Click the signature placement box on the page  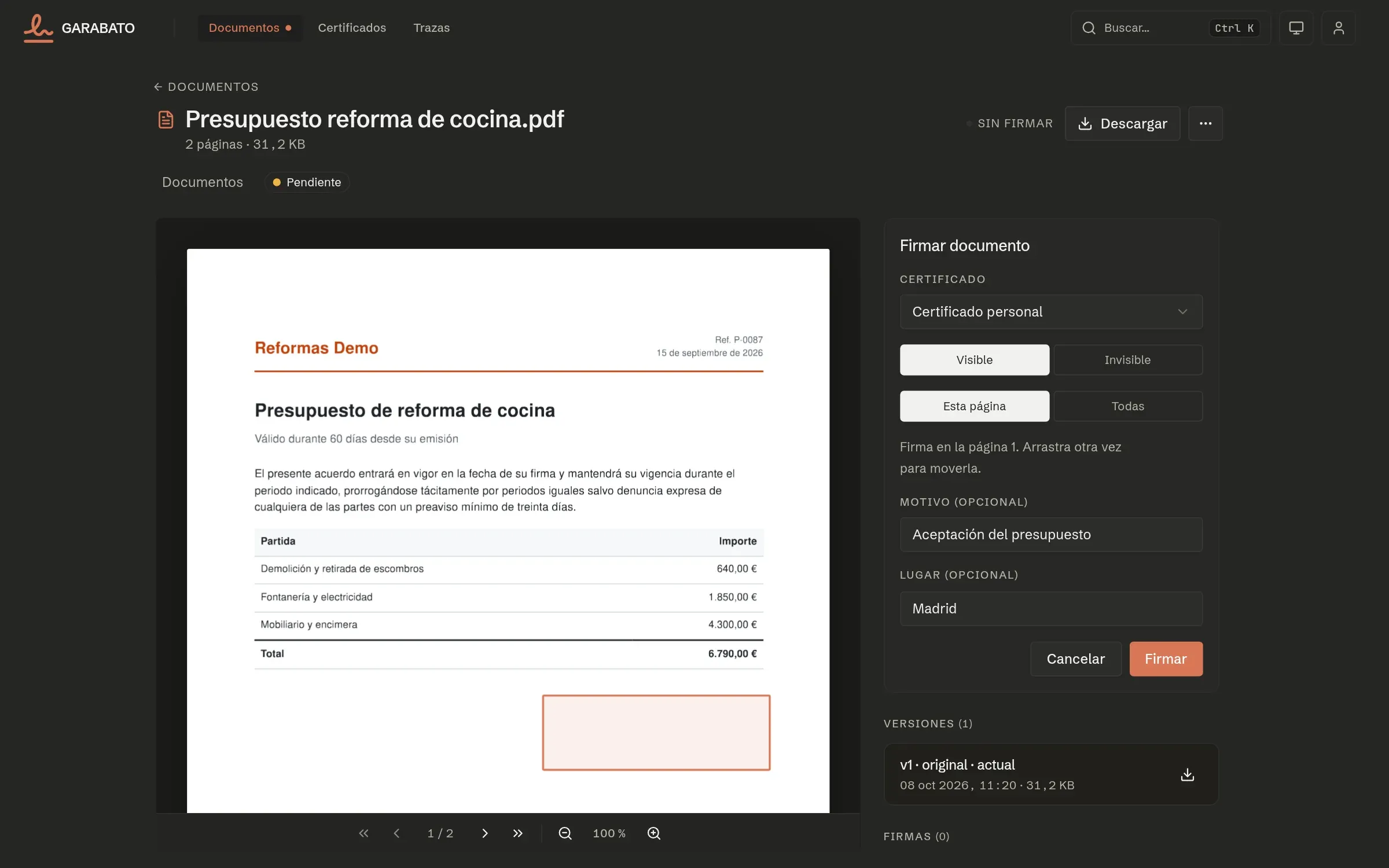(656, 733)
